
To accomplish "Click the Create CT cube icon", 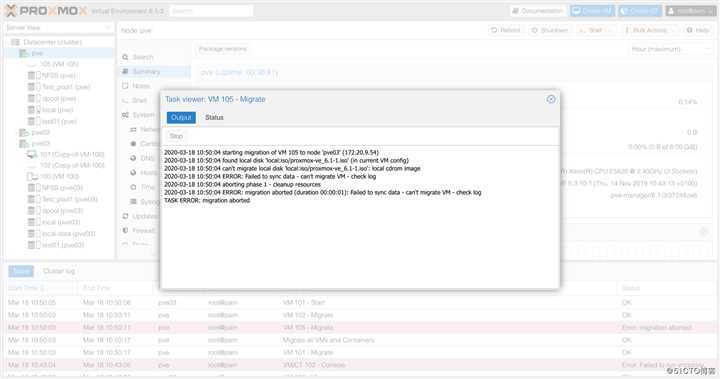I will pos(624,11).
